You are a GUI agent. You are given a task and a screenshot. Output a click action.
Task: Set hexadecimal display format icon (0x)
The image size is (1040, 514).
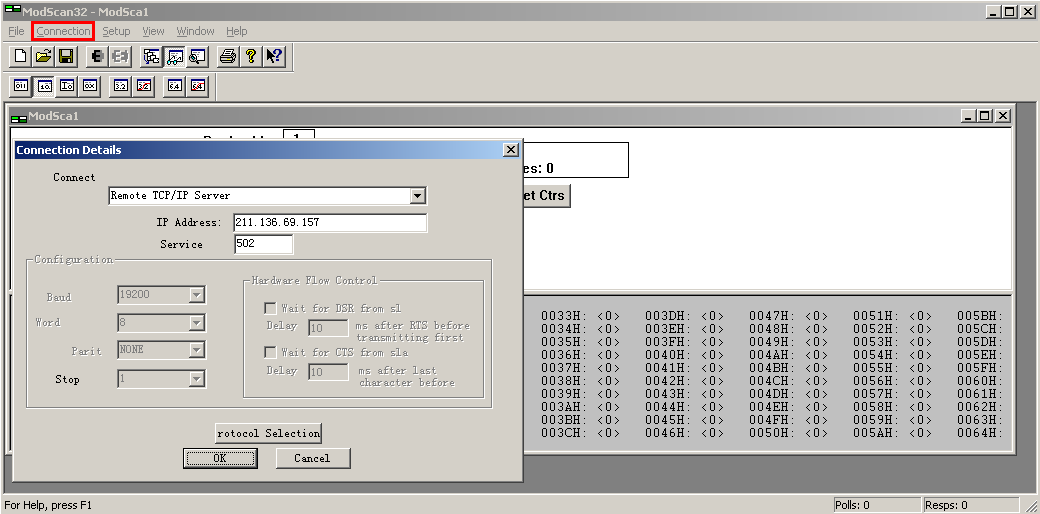90,86
